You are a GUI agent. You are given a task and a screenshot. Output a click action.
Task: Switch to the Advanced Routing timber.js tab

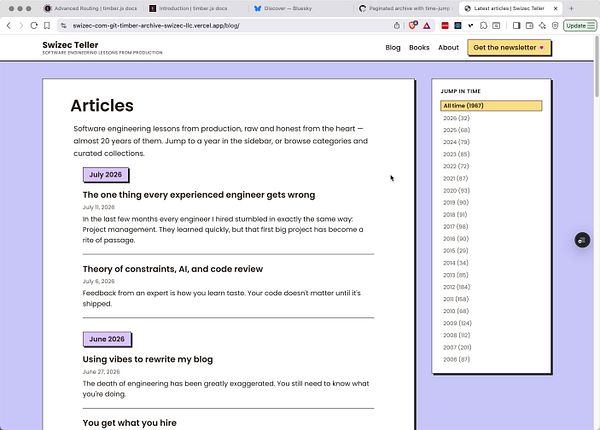point(90,8)
